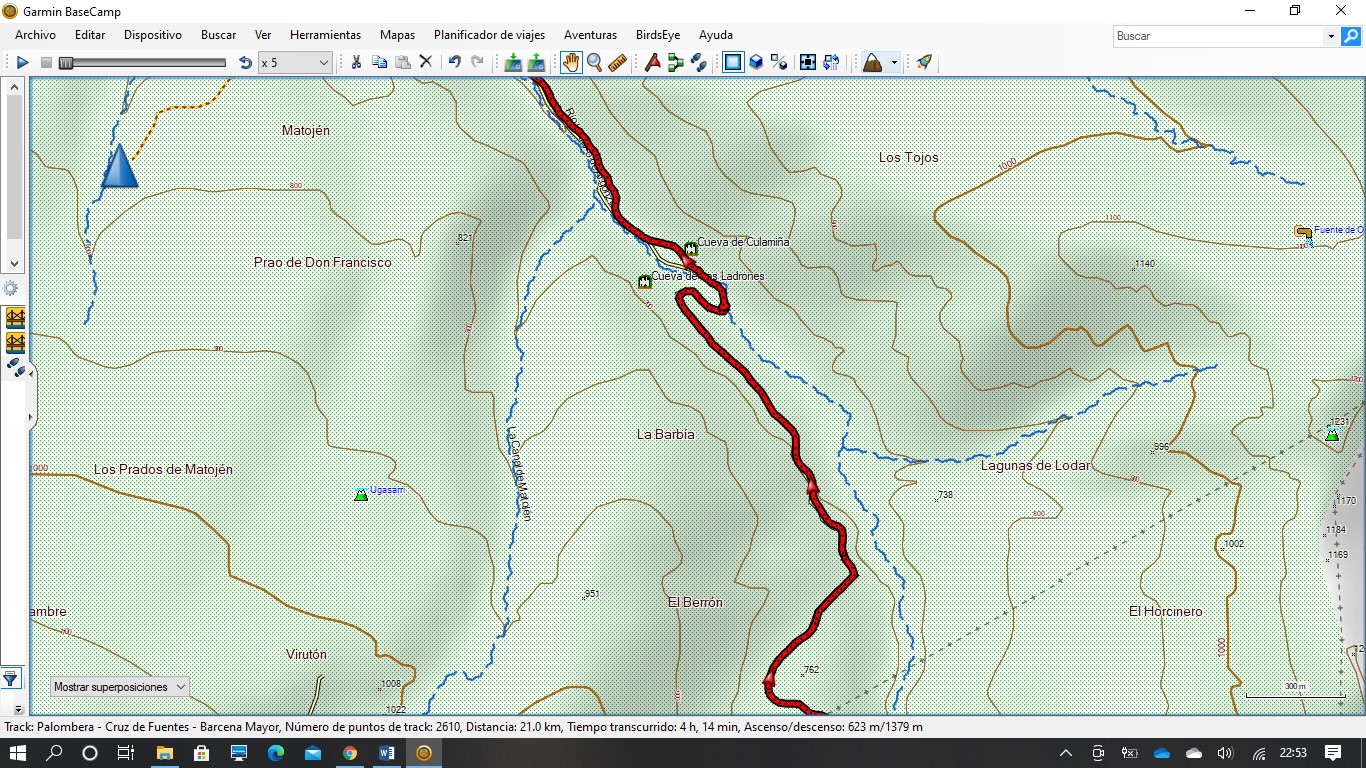
Task: Click the Play track playback button
Action: (22, 63)
